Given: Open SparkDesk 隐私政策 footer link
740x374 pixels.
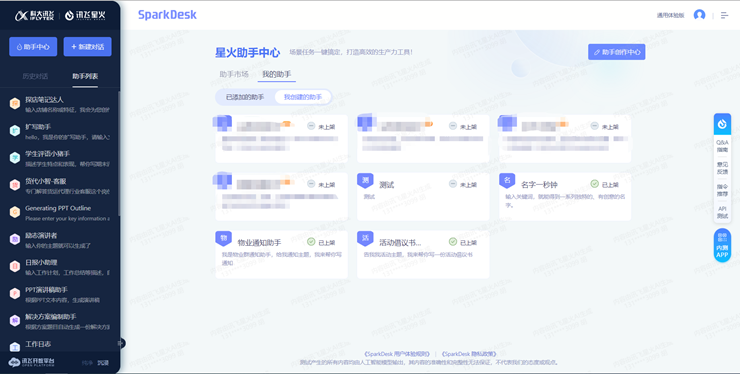Looking at the screenshot, I should (469, 354).
